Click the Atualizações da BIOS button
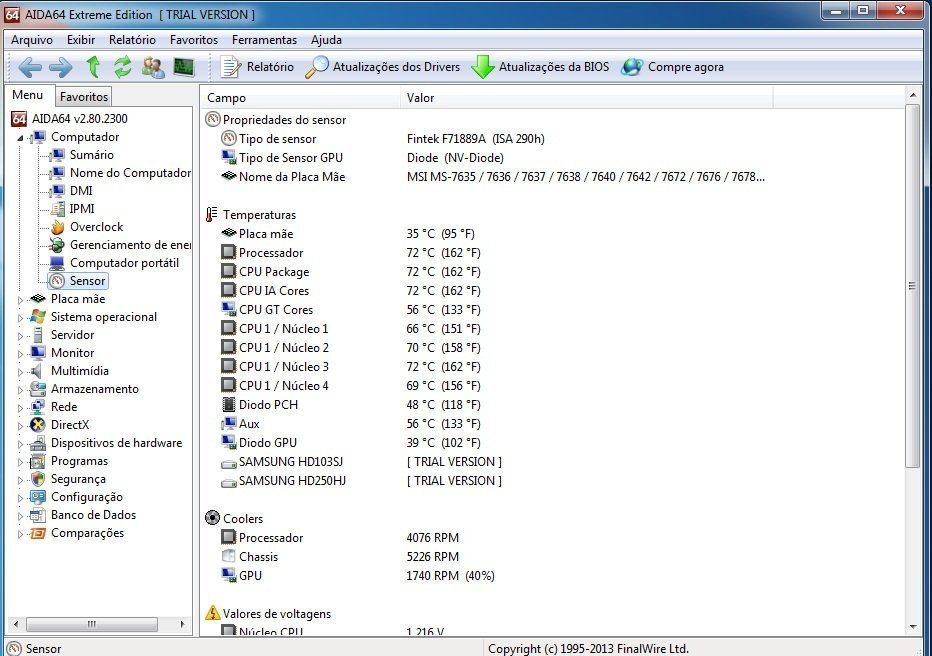The height and width of the screenshot is (656, 932). 540,67
